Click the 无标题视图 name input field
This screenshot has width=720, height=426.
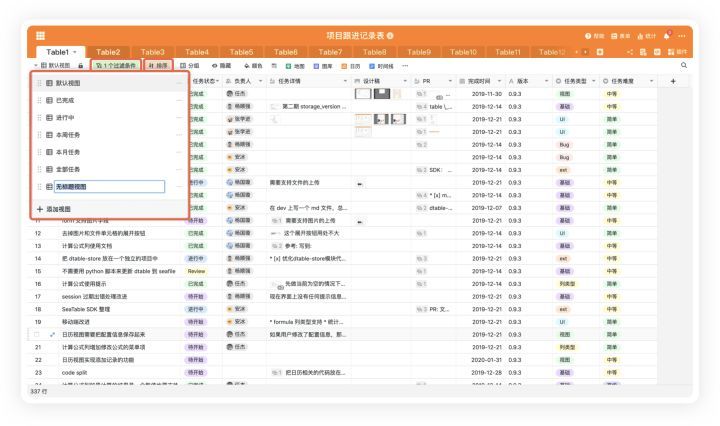[x=109, y=187]
